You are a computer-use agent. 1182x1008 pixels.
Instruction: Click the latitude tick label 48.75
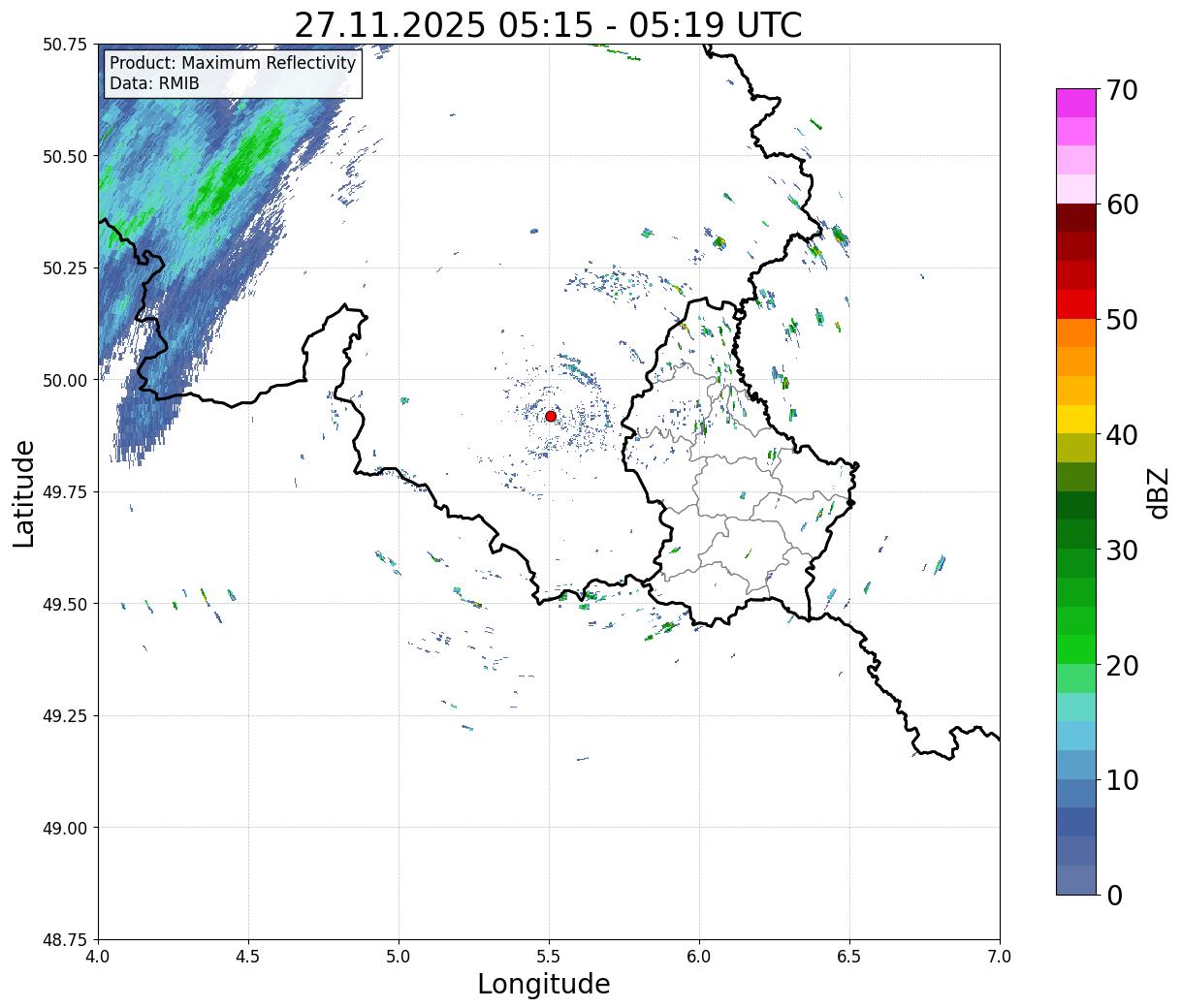pyautogui.click(x=65, y=939)
